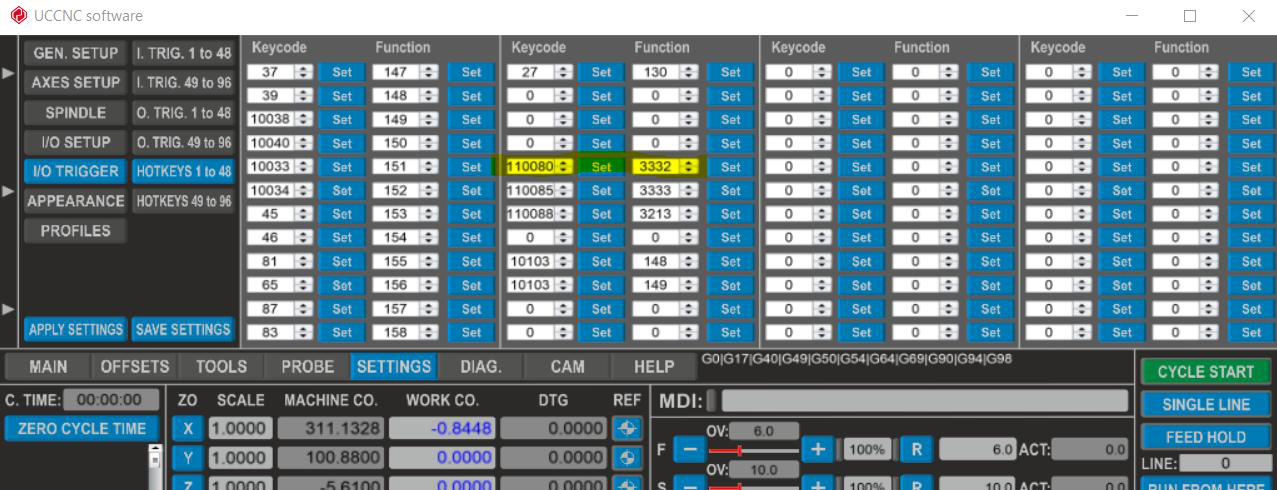This screenshot has height=490, width=1277.
Task: Click the FEED HOLD button
Action: pos(1206,437)
